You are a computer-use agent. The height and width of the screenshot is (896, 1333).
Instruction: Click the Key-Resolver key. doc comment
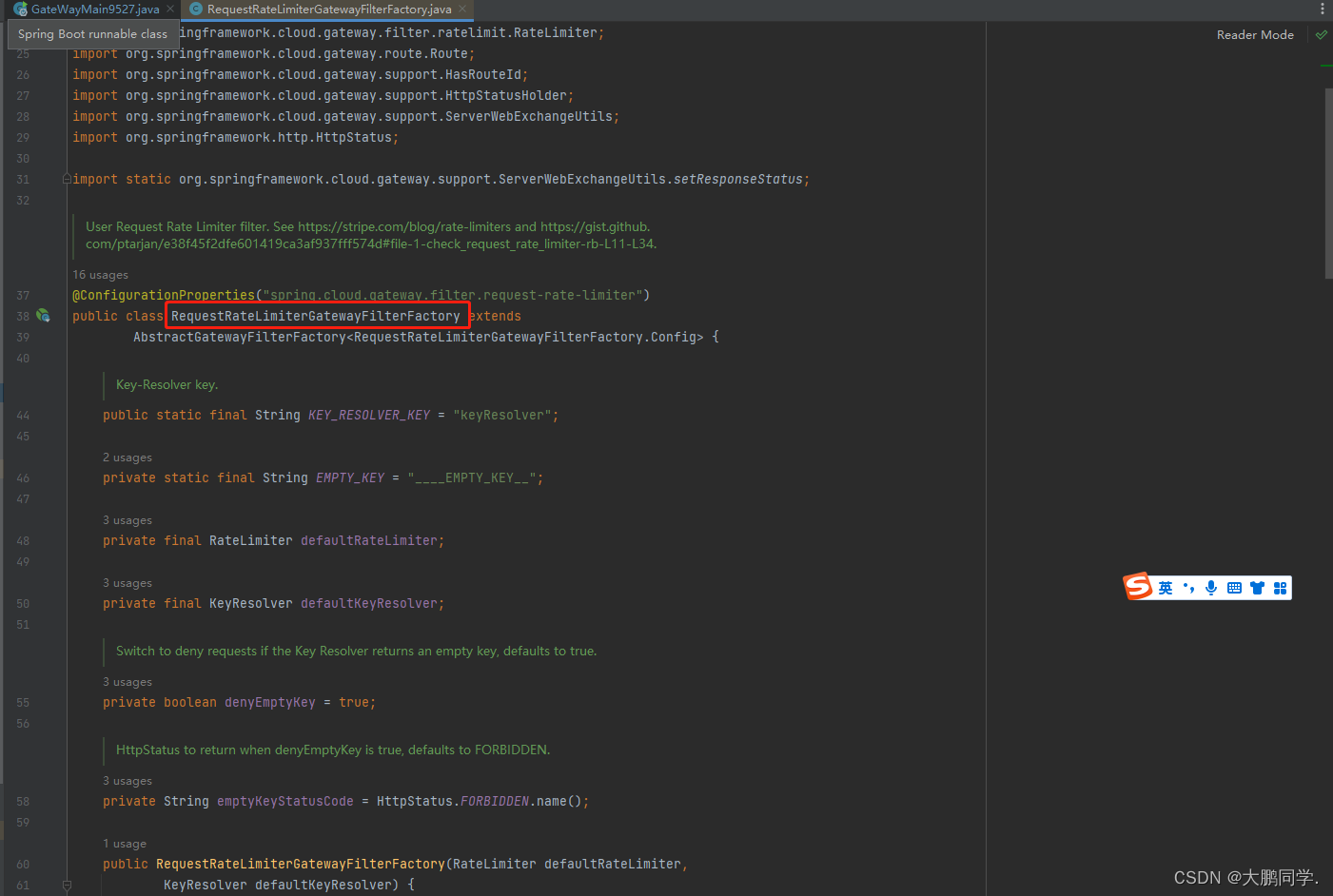(167, 384)
